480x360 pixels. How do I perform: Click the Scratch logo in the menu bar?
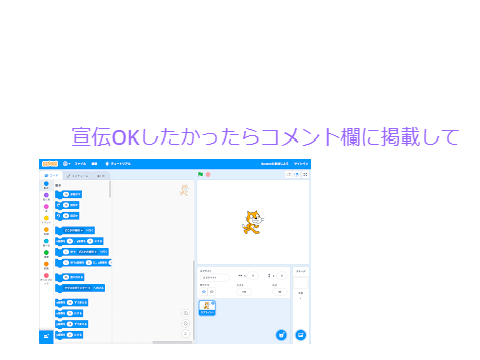[50, 164]
